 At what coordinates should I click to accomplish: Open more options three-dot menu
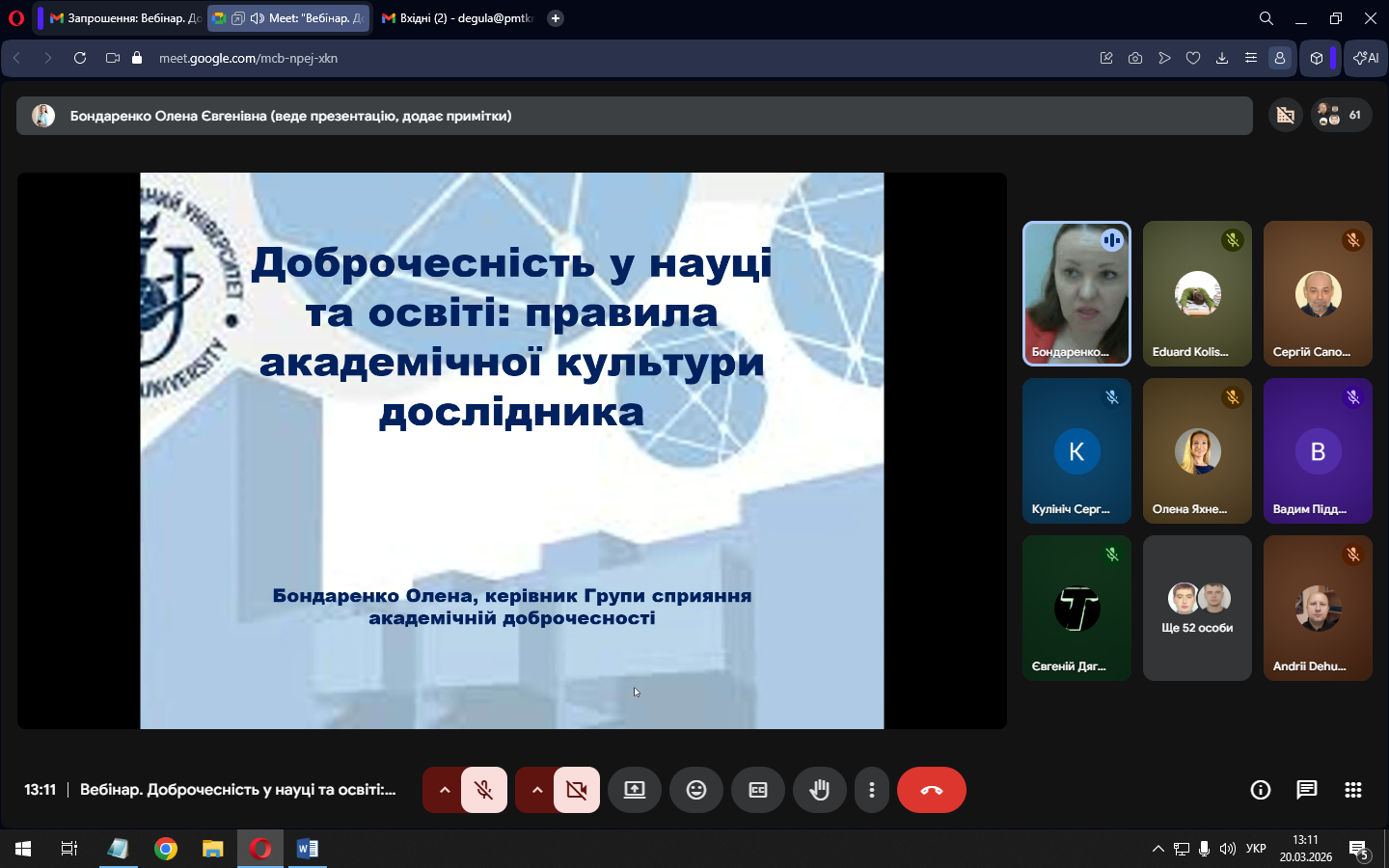coord(871,790)
